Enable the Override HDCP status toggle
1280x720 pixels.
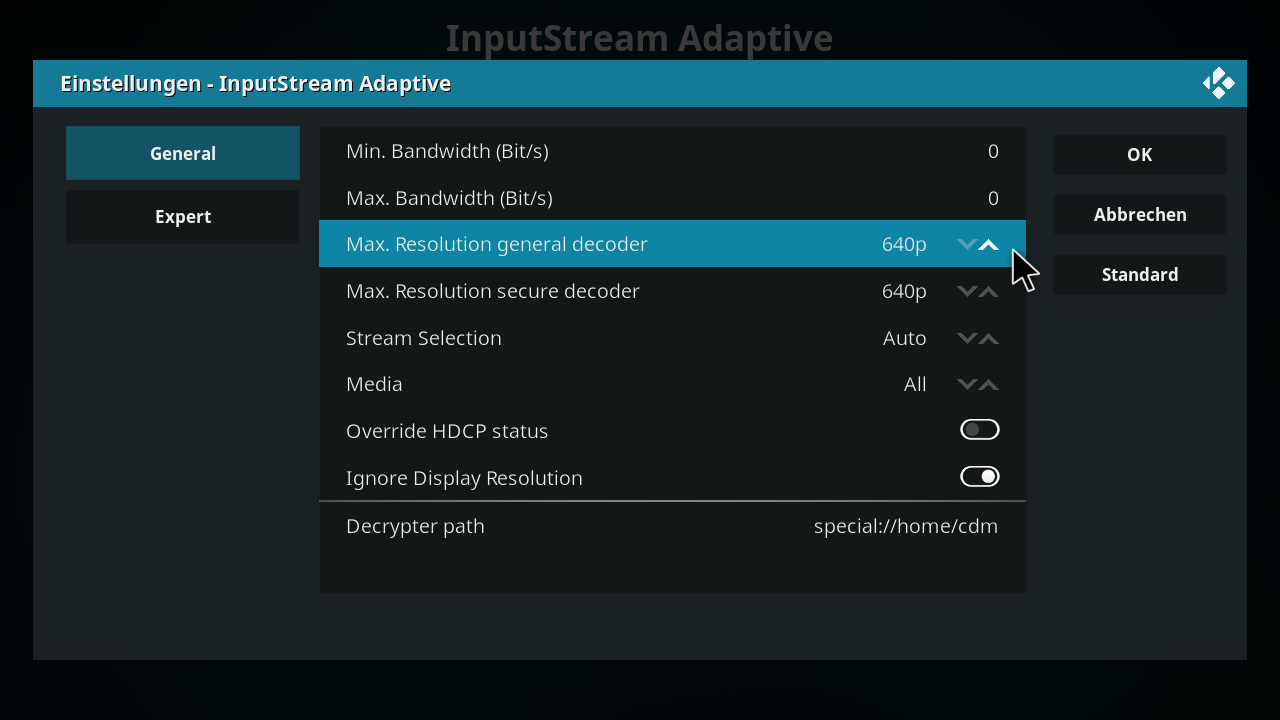[x=980, y=430]
